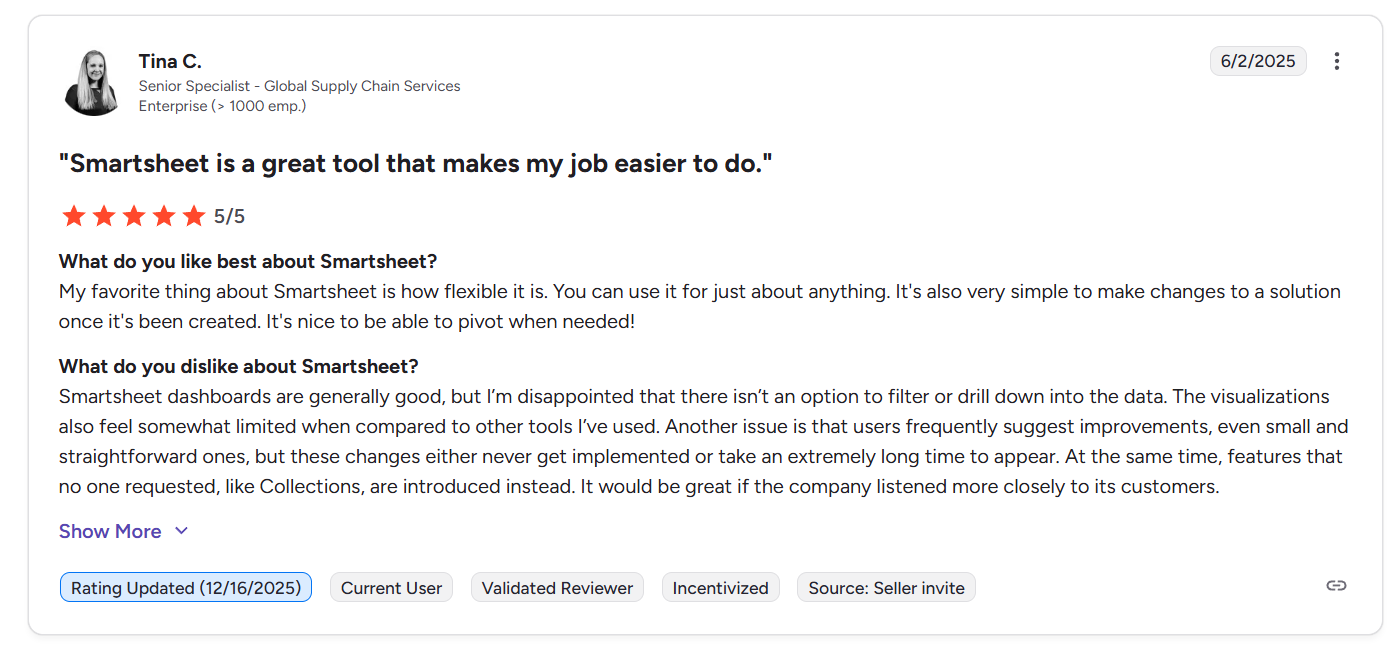Open Tina C.'s profile photo
Image resolution: width=1398 pixels, height=650 pixels.
92,83
